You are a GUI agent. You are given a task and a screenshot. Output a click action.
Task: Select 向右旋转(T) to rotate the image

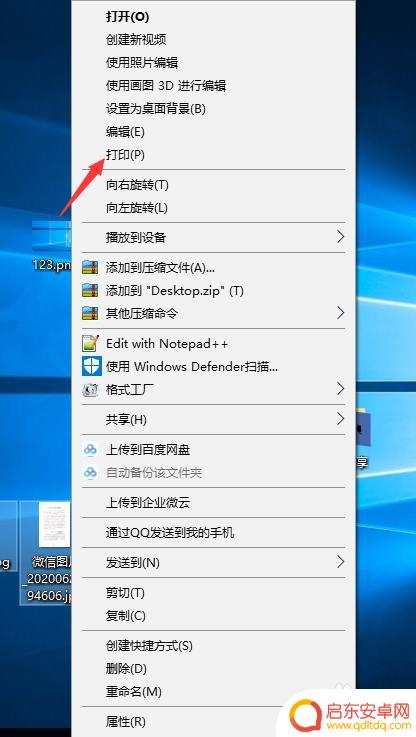[x=137, y=185]
